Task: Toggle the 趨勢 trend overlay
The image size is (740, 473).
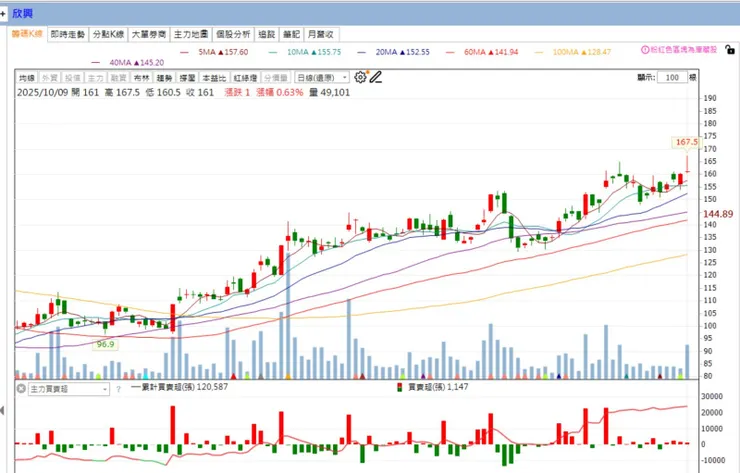Action: click(164, 78)
